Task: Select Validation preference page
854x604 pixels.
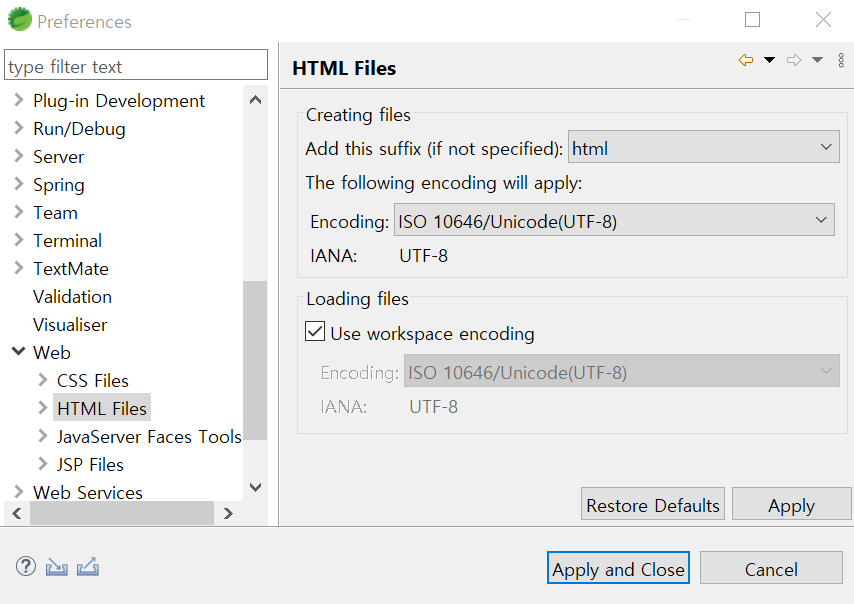Action: (x=72, y=297)
